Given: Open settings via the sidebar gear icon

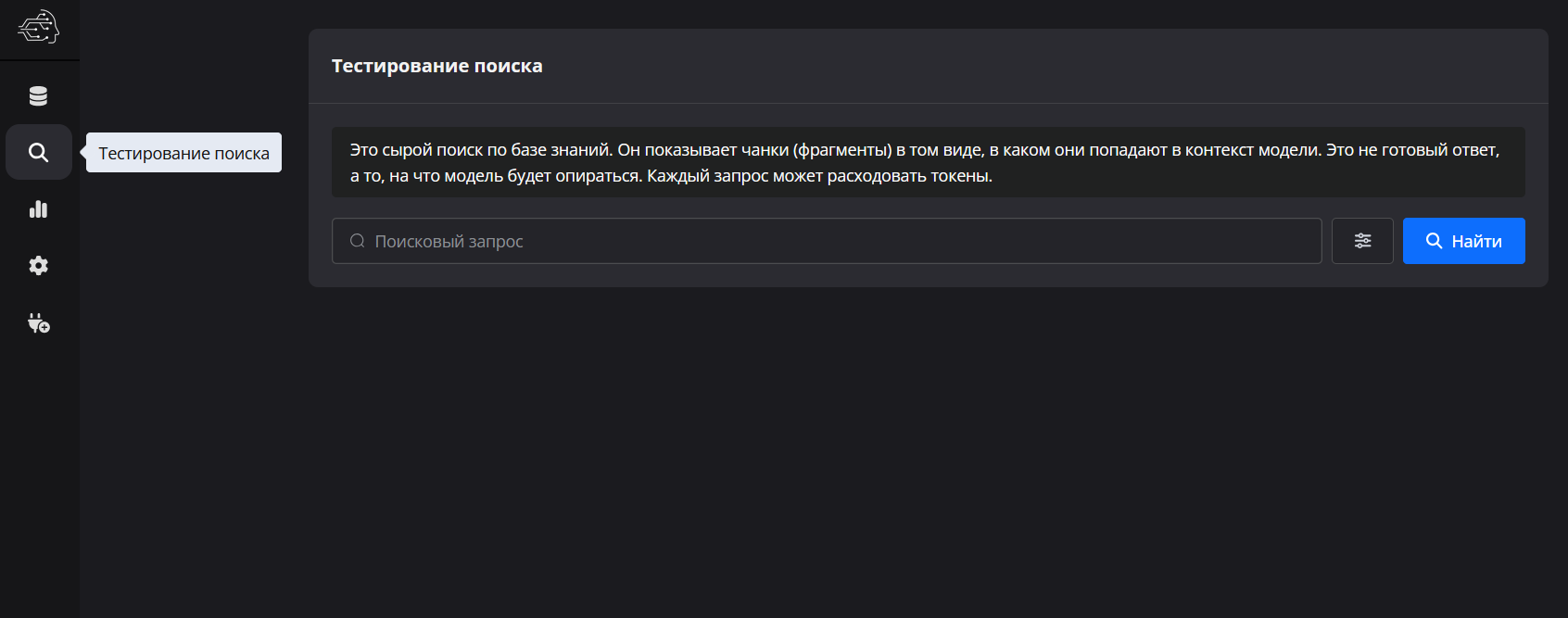Looking at the screenshot, I should coord(38,266).
